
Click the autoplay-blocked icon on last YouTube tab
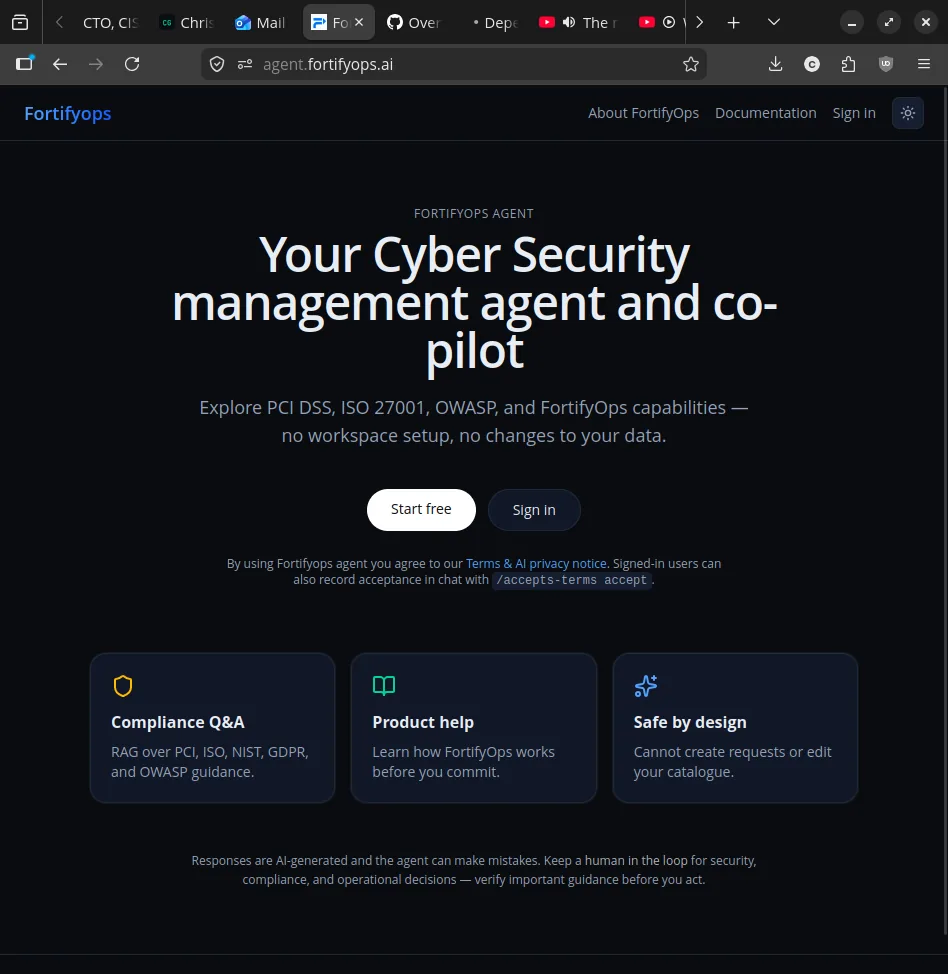coord(668,22)
